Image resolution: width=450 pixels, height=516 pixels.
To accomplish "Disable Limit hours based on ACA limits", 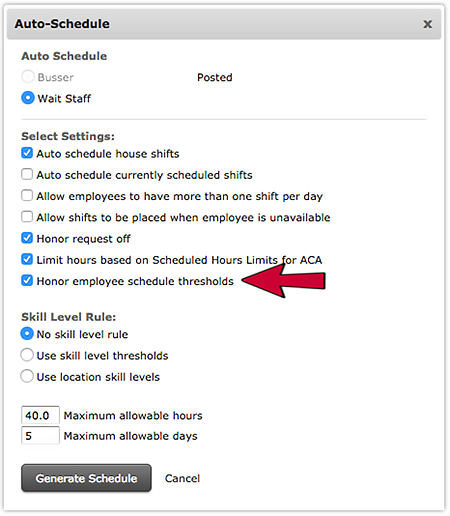I will (x=27, y=259).
